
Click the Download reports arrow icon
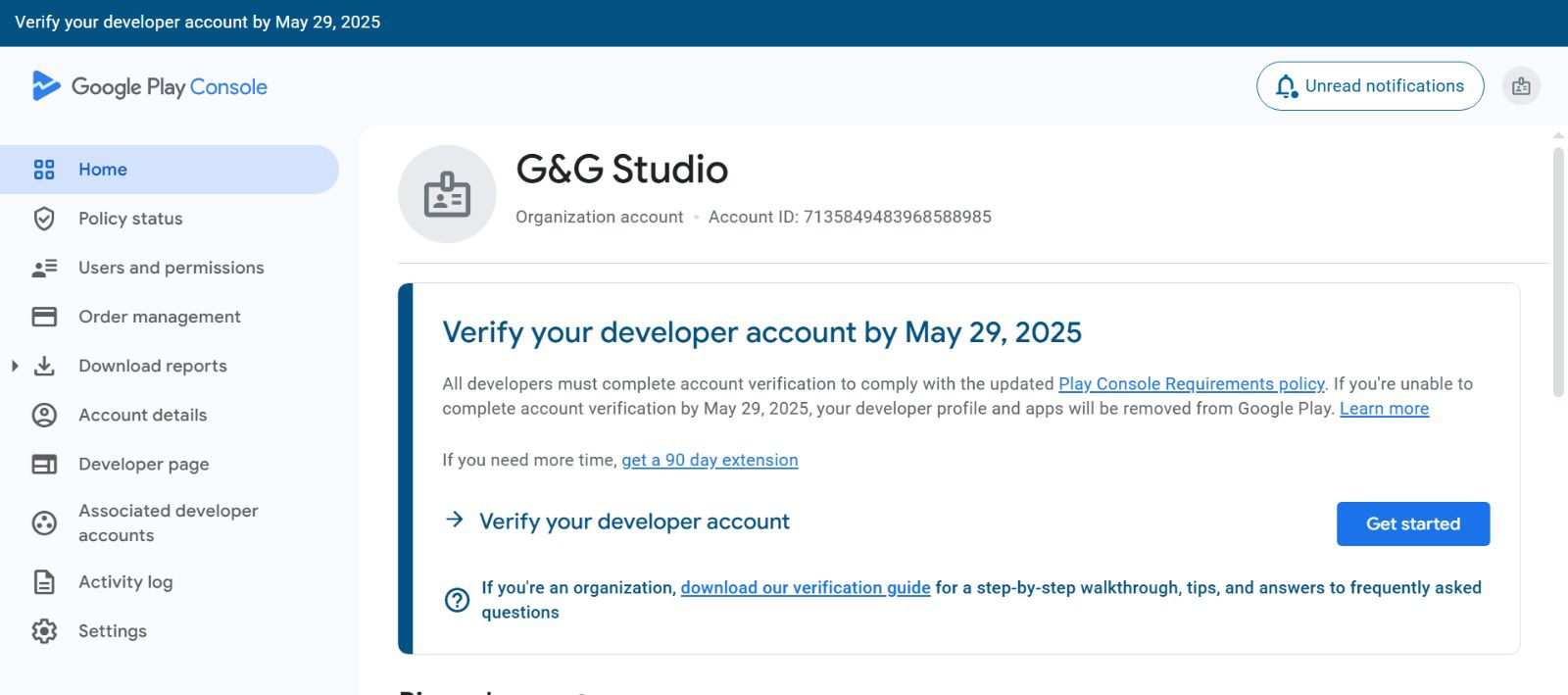tap(44, 366)
